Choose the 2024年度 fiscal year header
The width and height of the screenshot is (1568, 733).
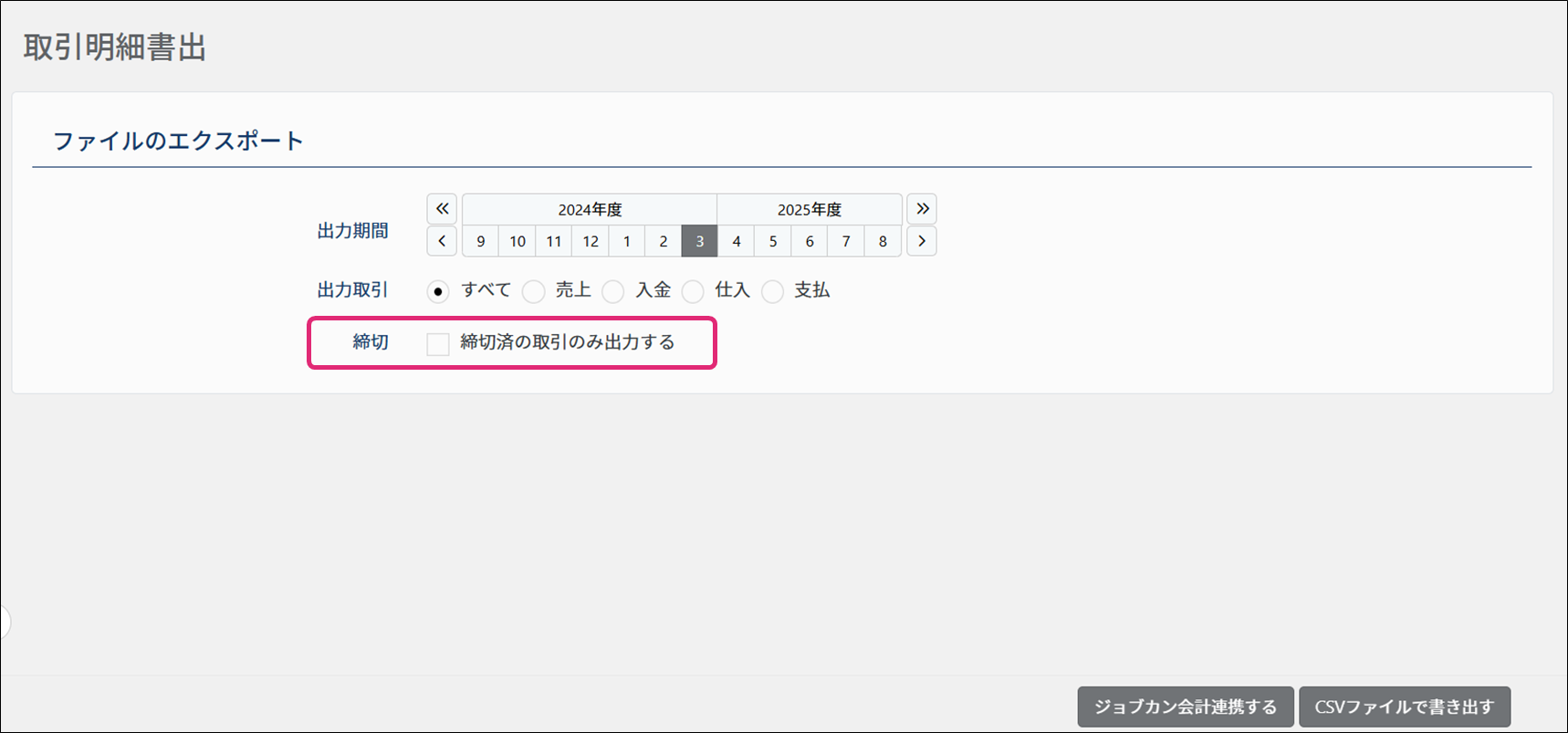[x=590, y=209]
